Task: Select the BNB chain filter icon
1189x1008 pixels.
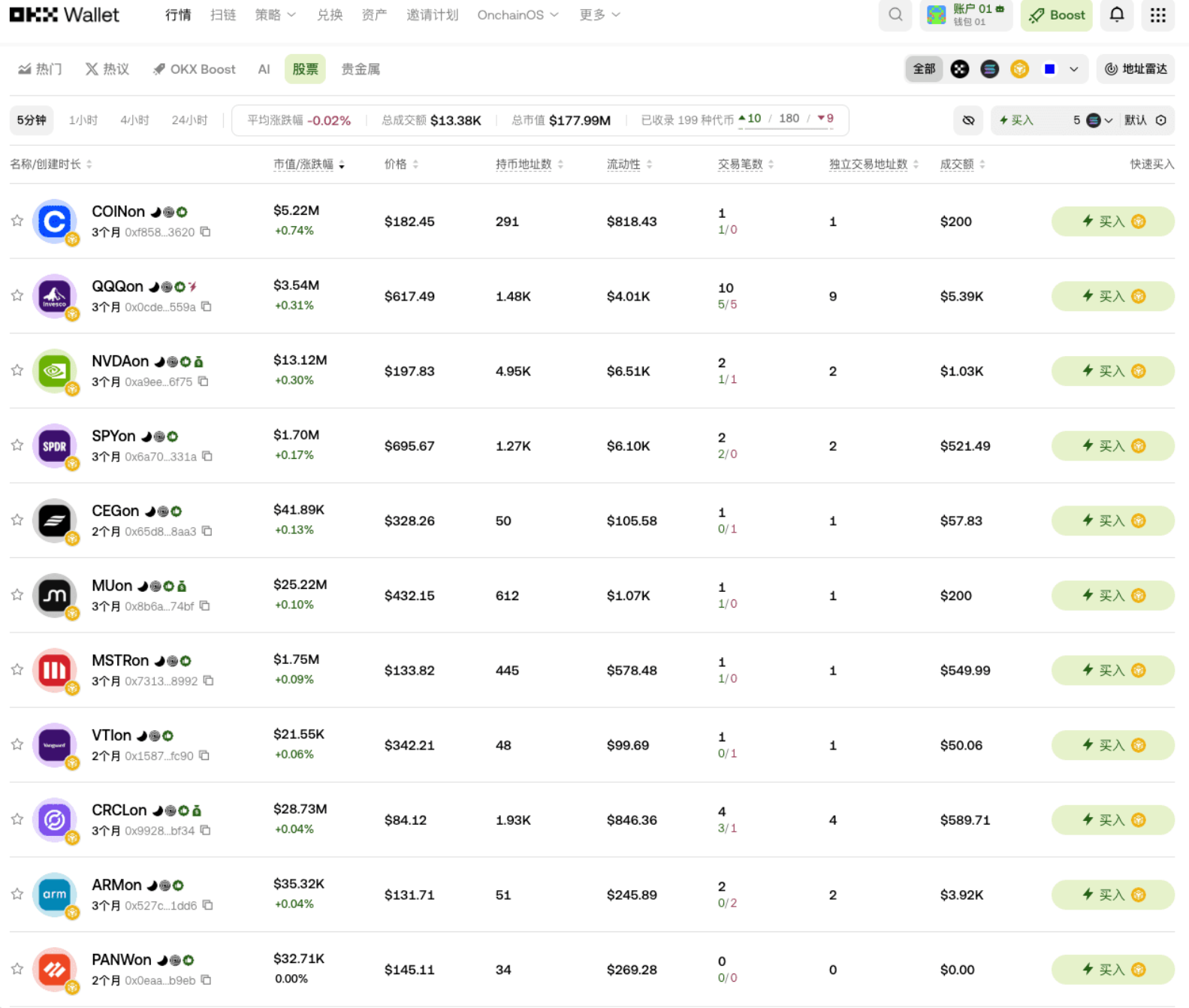Action: coord(1019,69)
